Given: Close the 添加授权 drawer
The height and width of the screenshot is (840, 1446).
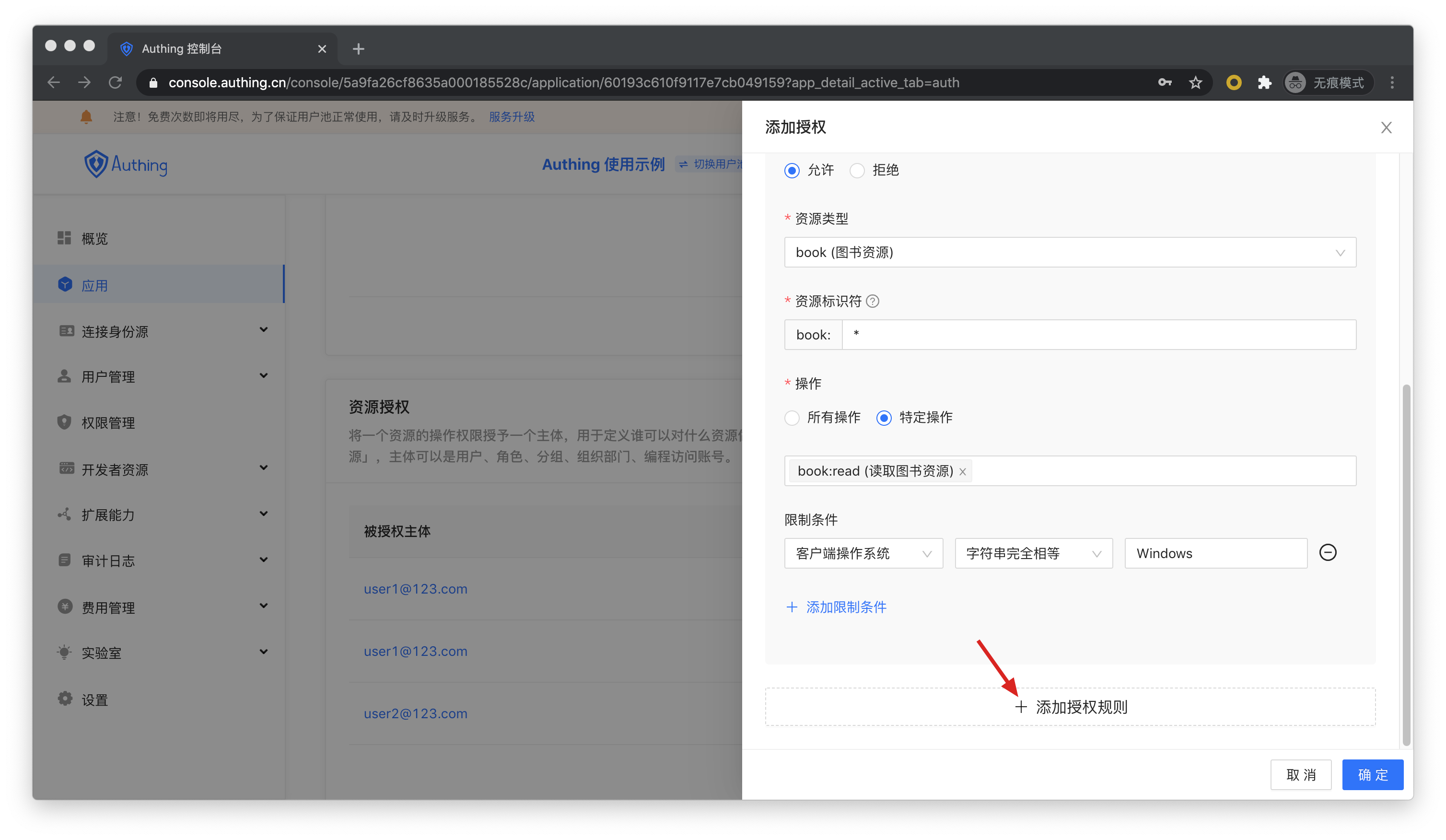Looking at the screenshot, I should [1386, 128].
